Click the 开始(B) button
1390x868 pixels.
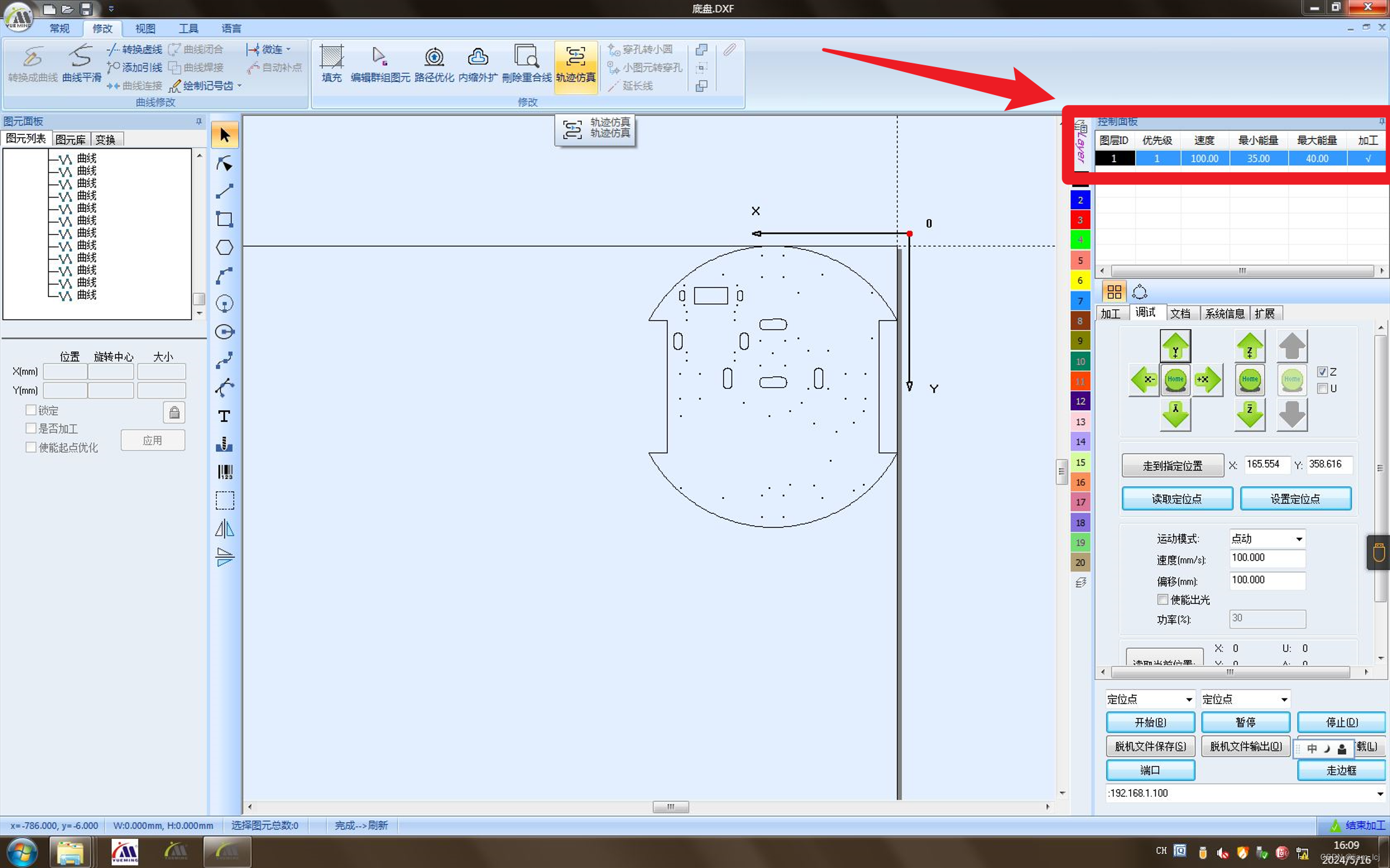tap(1150, 722)
